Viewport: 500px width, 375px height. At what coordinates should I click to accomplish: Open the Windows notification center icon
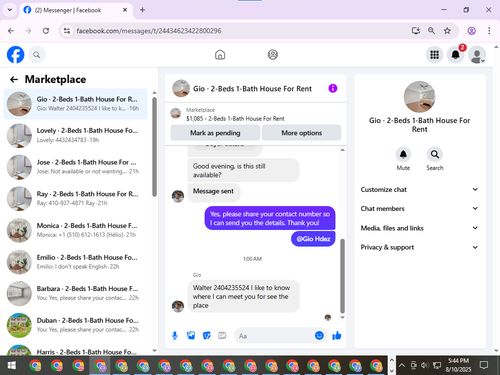[x=484, y=365]
